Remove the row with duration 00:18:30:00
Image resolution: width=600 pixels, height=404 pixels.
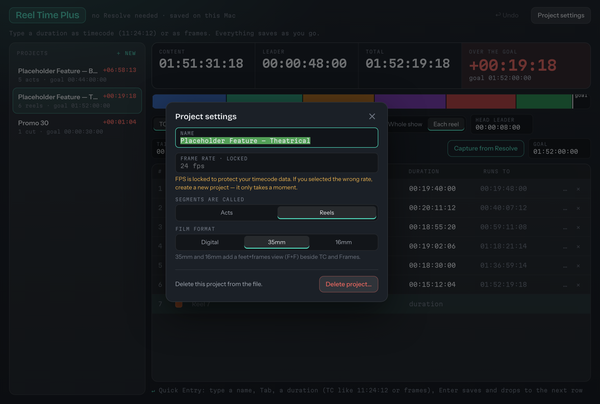click(578, 266)
